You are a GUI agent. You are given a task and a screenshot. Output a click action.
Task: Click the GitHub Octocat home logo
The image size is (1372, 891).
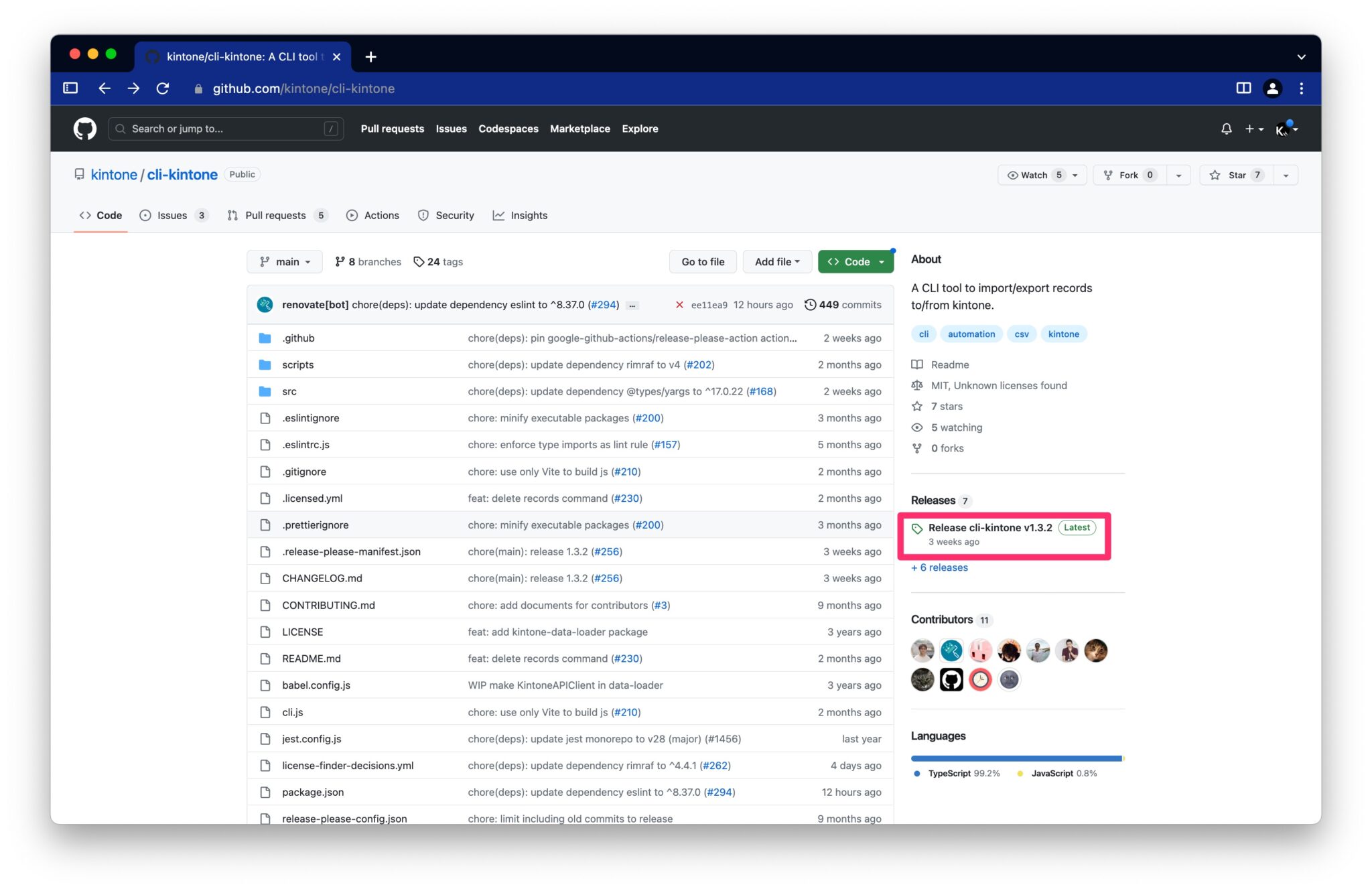tap(84, 129)
